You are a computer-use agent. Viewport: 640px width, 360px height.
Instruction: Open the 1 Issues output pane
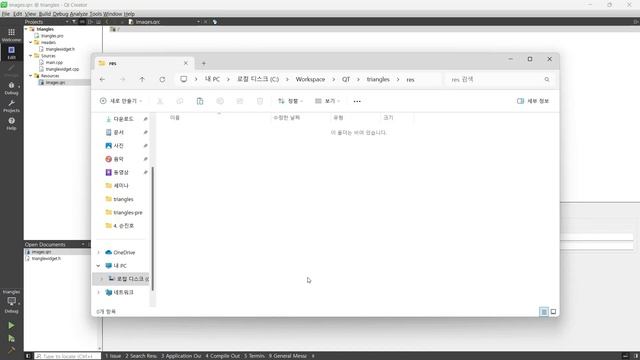point(113,356)
